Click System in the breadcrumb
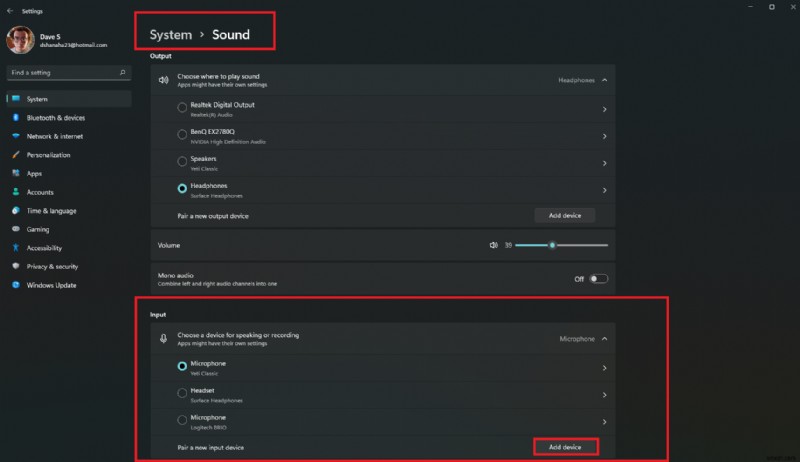 coord(171,35)
